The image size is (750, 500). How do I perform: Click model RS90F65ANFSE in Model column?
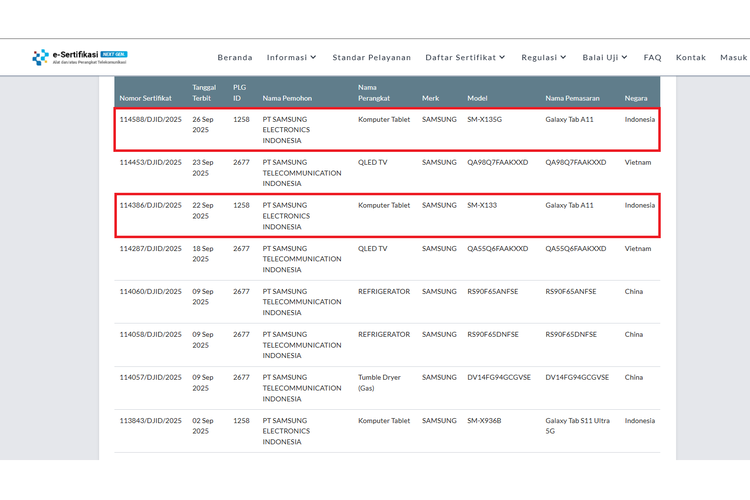(x=493, y=291)
